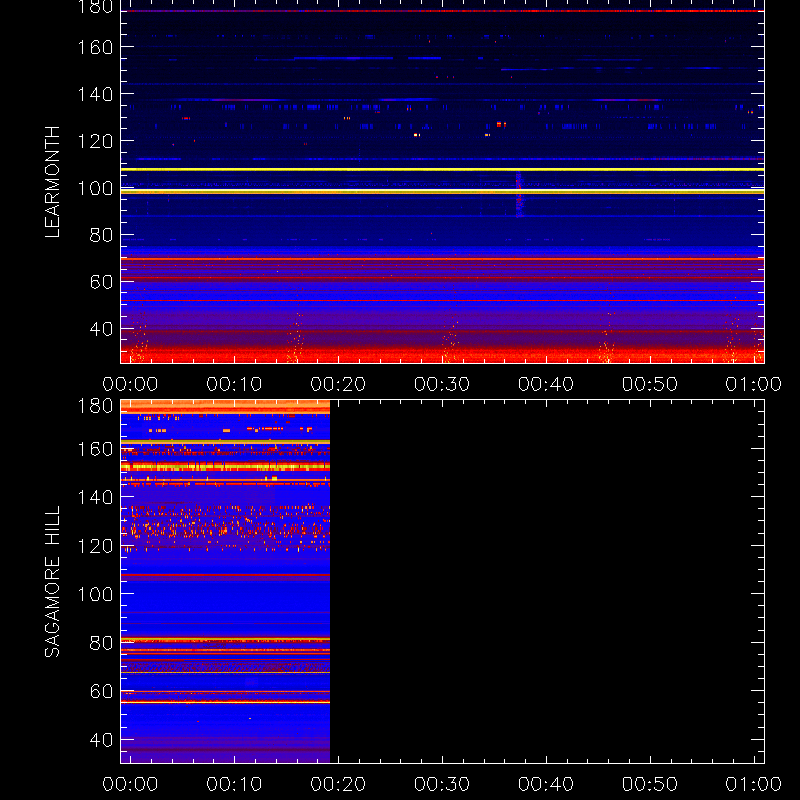Click 00:50 time label under Sagamore Hill plot
Screen dimensions: 800x800
click(x=650, y=784)
